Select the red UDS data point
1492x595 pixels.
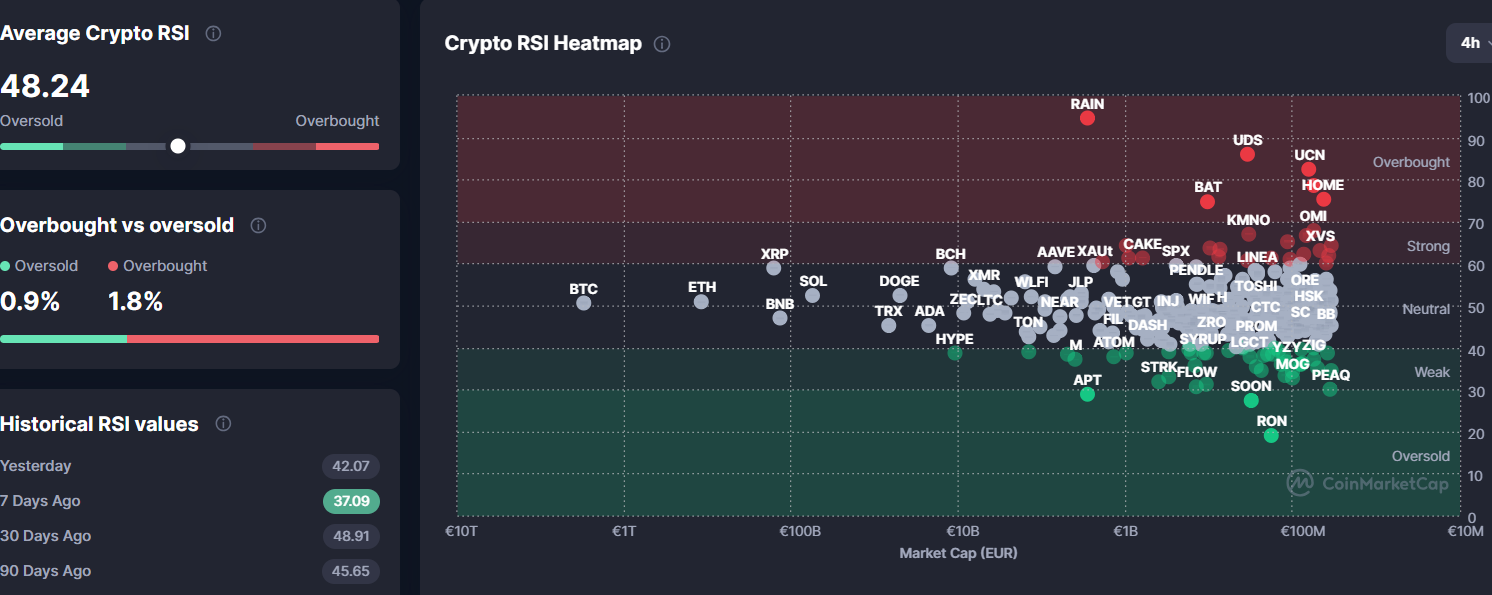pos(1247,154)
